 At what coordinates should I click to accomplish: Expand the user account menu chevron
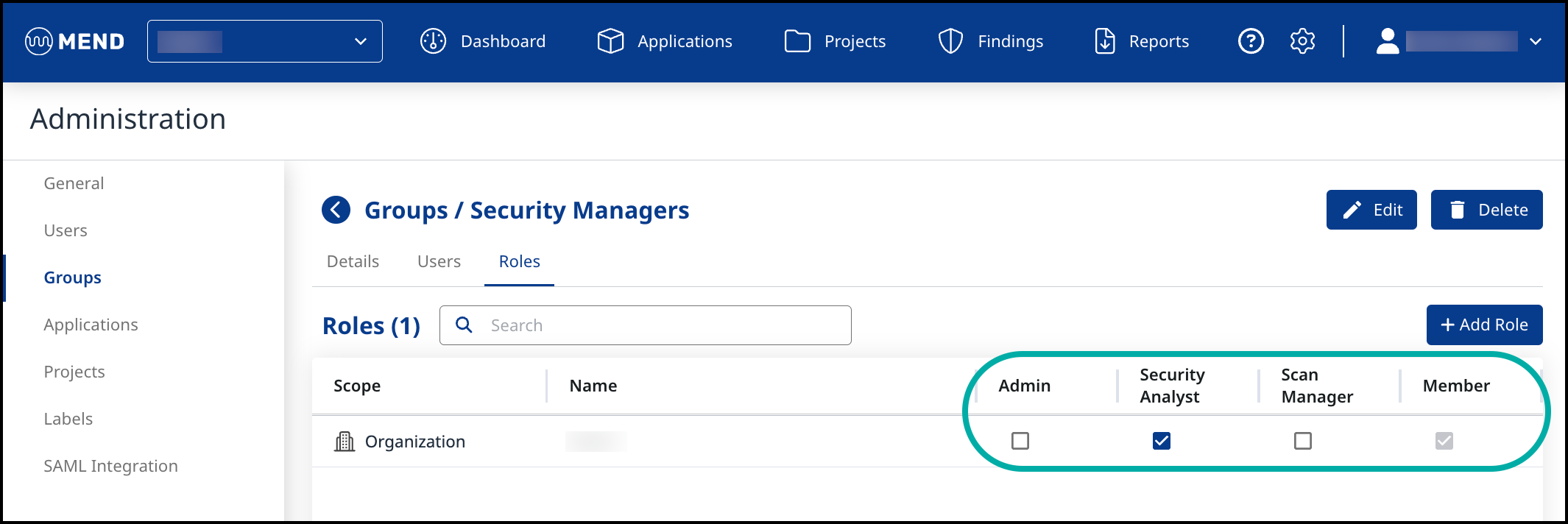(1535, 42)
